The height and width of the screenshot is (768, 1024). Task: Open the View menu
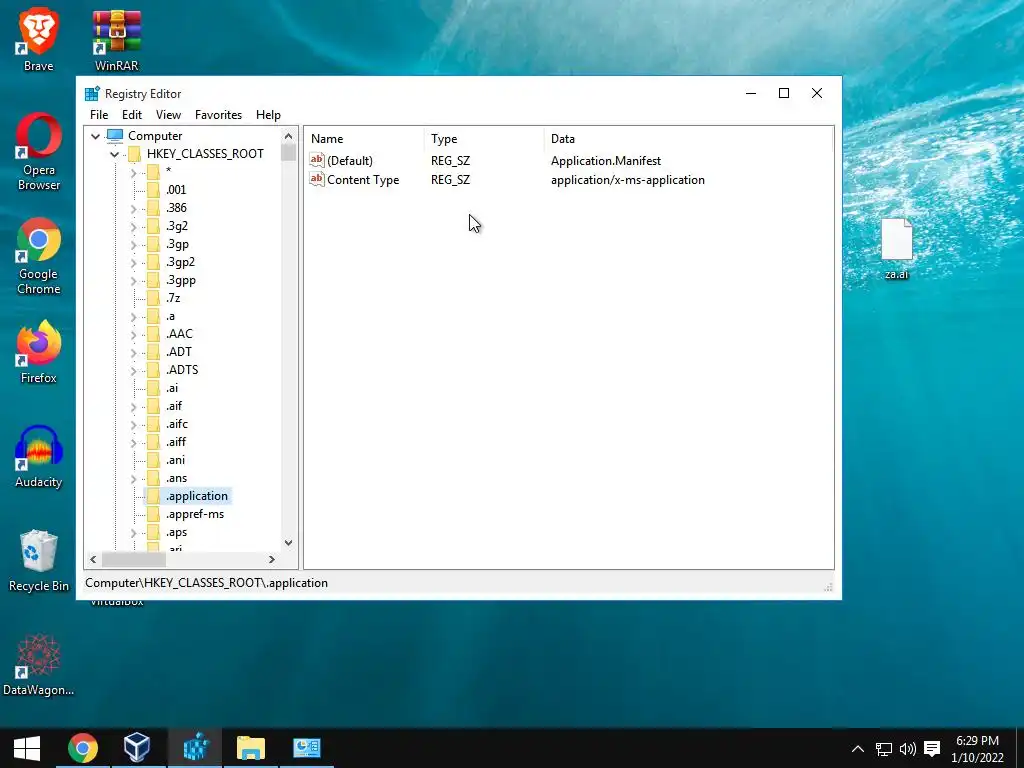click(168, 115)
